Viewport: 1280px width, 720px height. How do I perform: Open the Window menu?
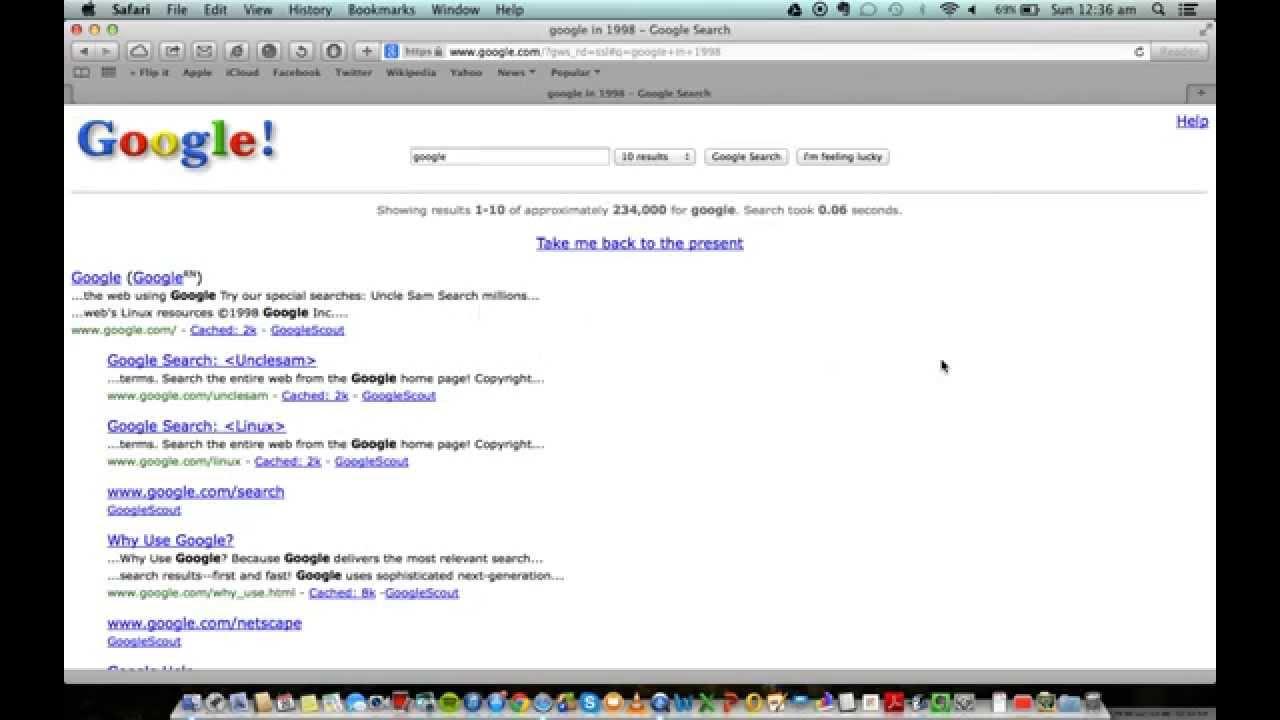tap(455, 9)
